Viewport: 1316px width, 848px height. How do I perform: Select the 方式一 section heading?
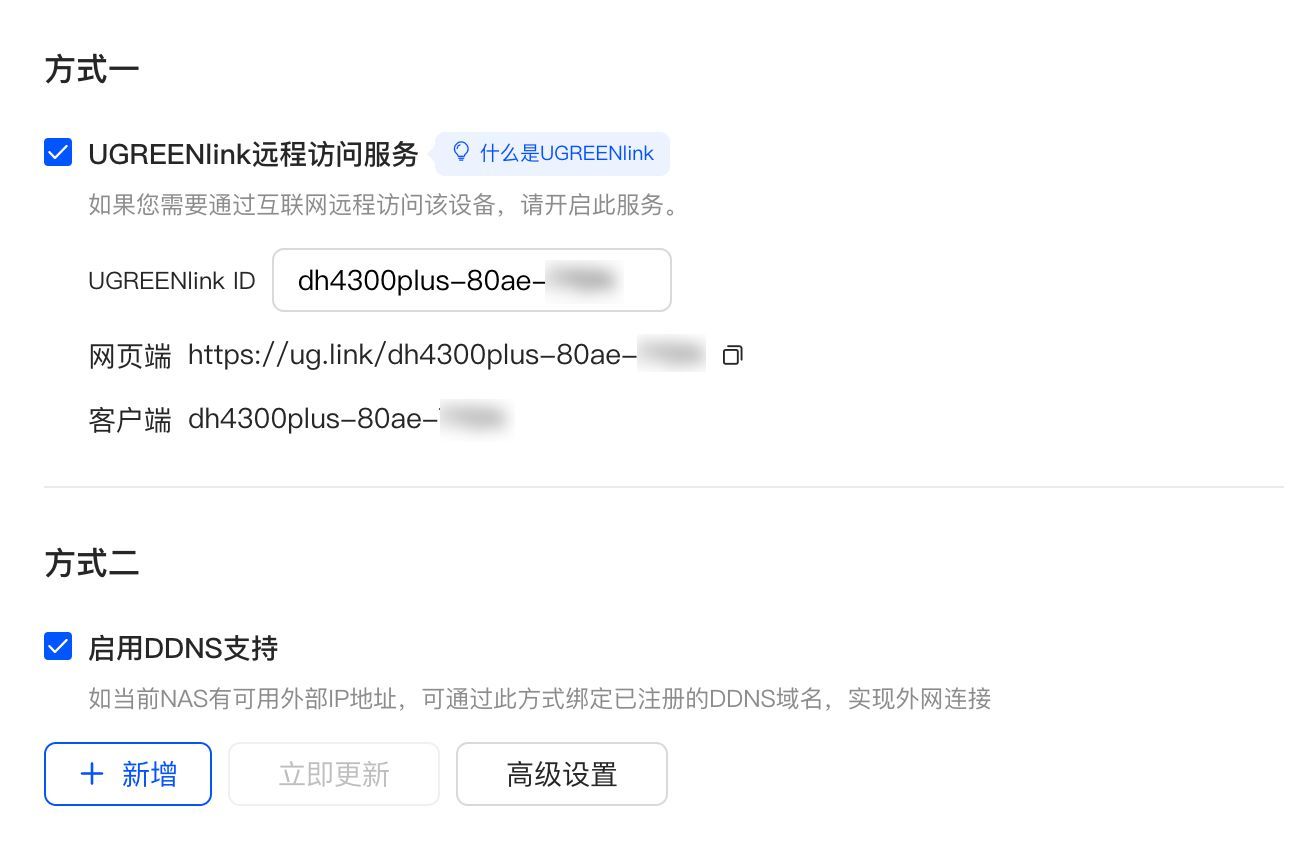click(91, 70)
